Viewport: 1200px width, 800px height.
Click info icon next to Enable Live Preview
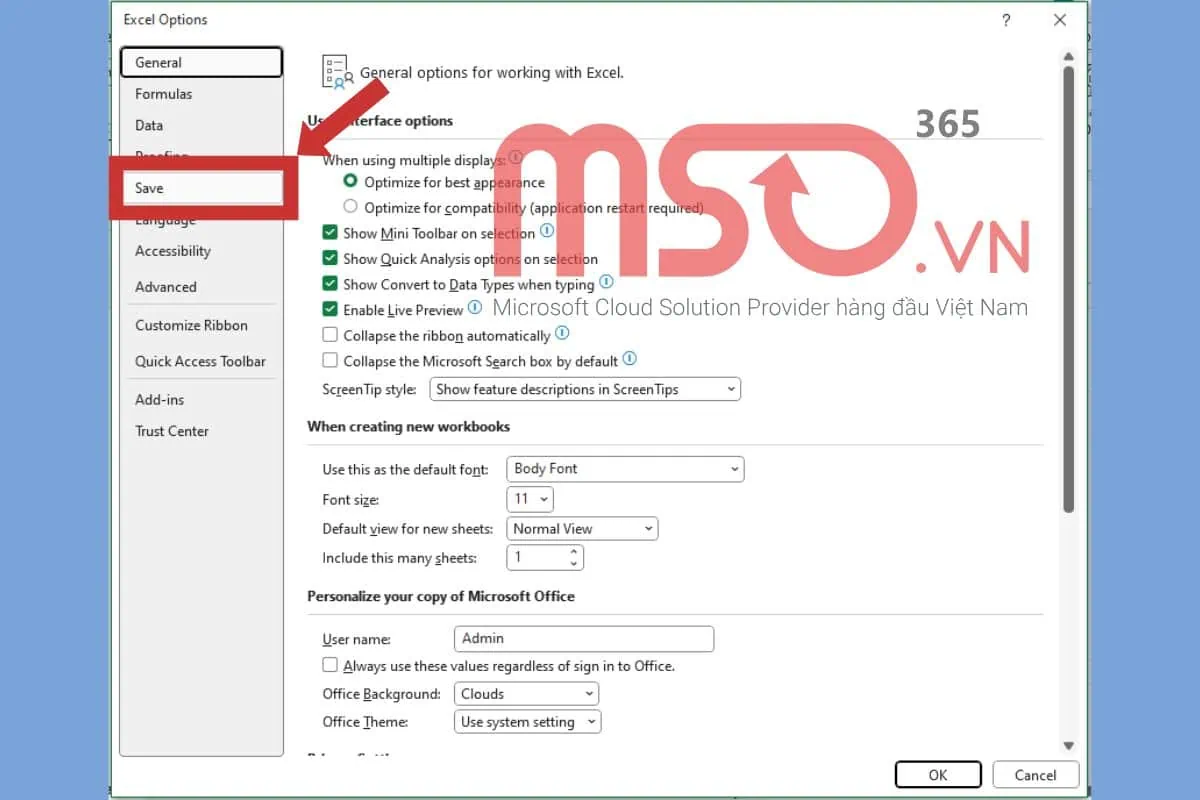point(475,308)
